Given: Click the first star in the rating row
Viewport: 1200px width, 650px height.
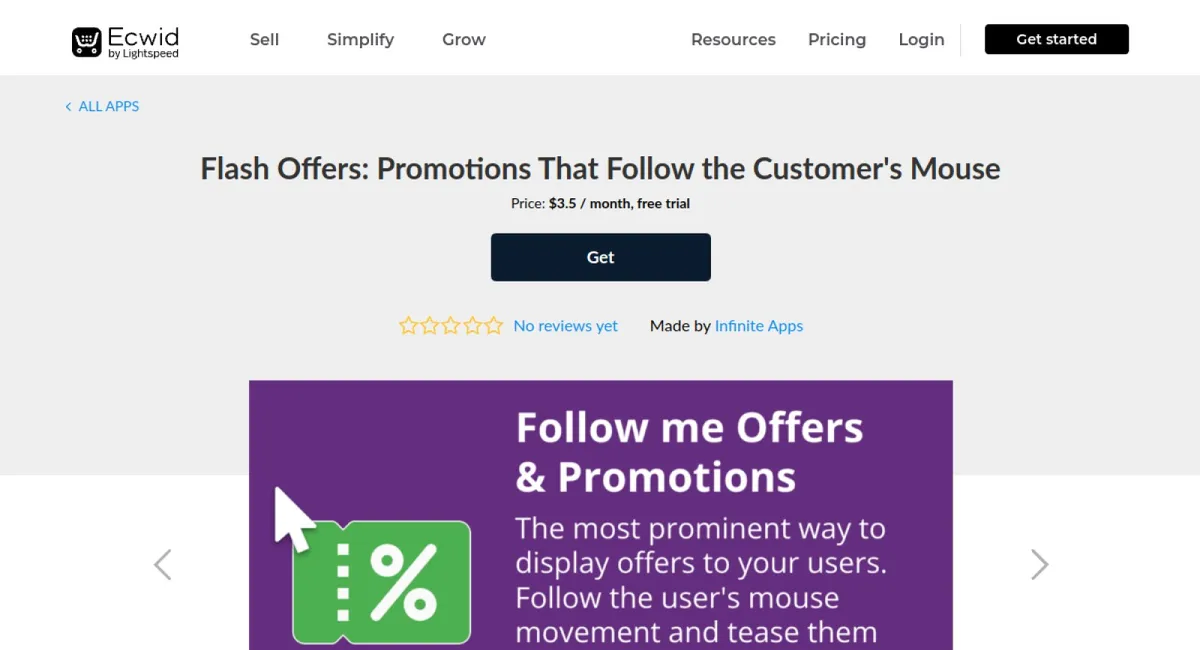Looking at the screenshot, I should [x=408, y=325].
